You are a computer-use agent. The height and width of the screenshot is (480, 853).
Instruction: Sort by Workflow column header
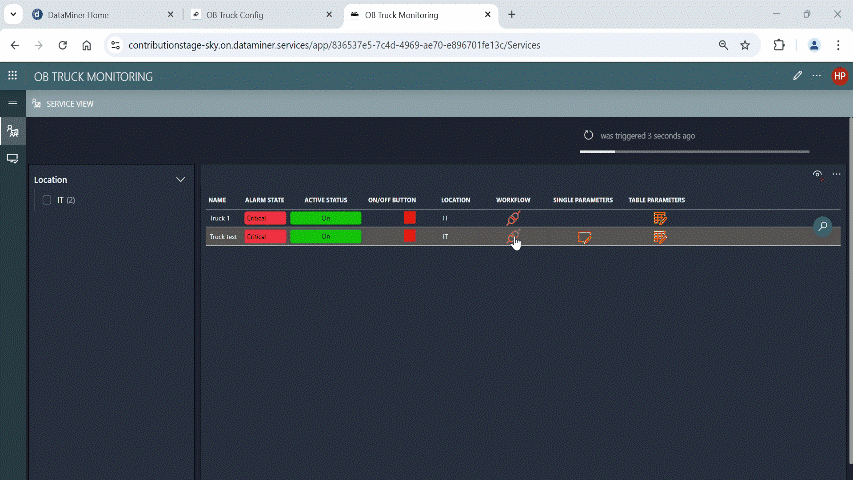513,200
